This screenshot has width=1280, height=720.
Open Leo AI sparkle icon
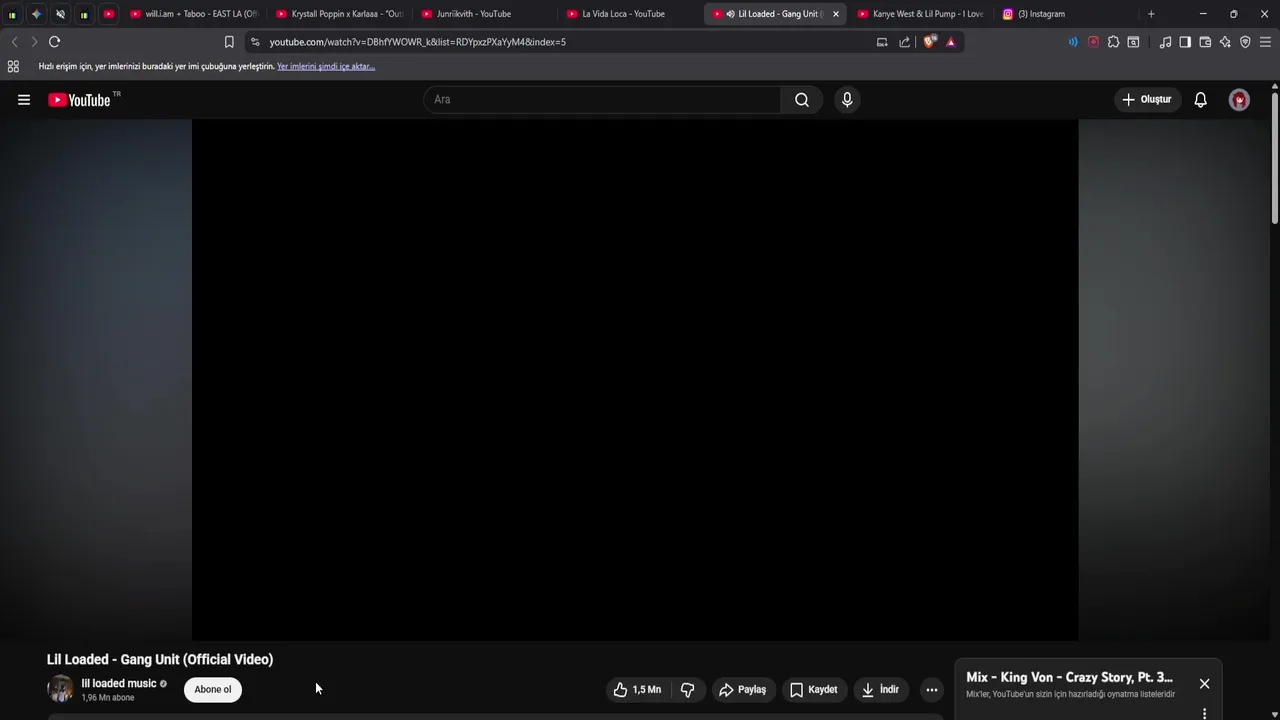tap(1225, 42)
